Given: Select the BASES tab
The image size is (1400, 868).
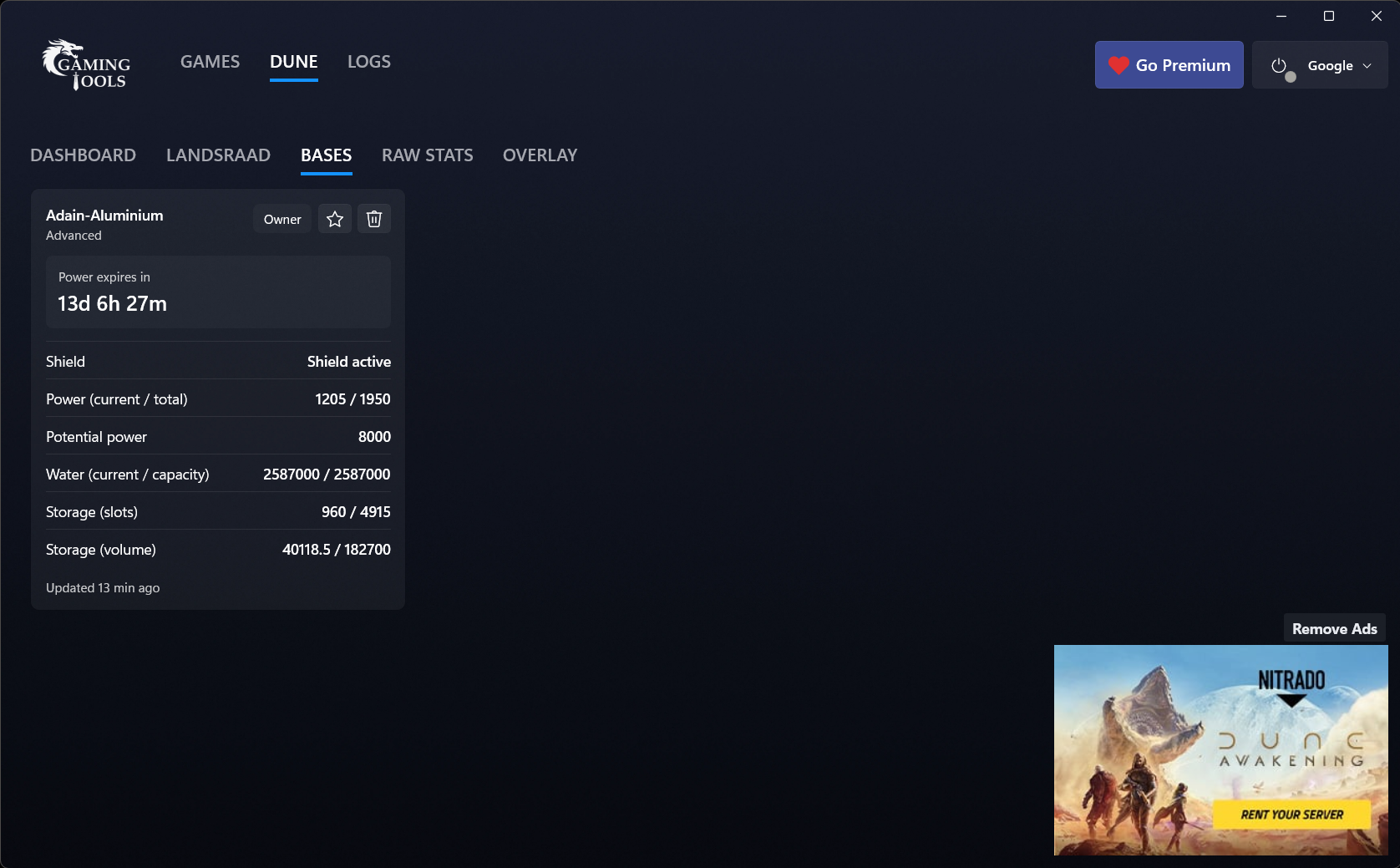Looking at the screenshot, I should [326, 155].
